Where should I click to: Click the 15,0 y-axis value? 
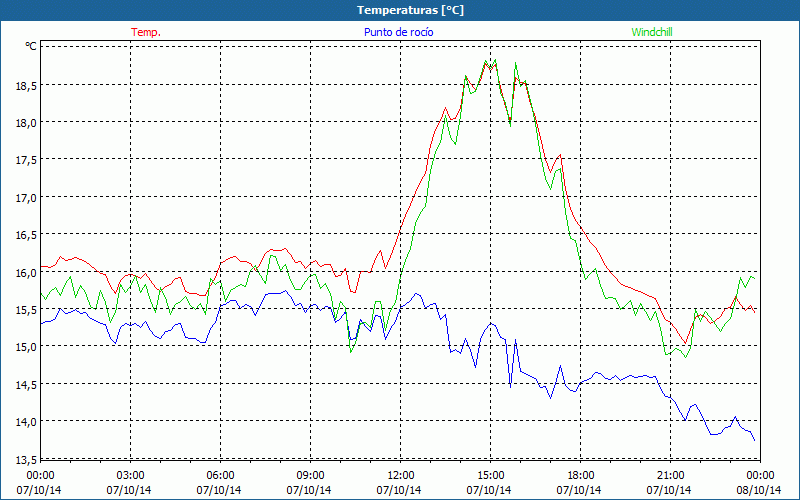point(27,347)
